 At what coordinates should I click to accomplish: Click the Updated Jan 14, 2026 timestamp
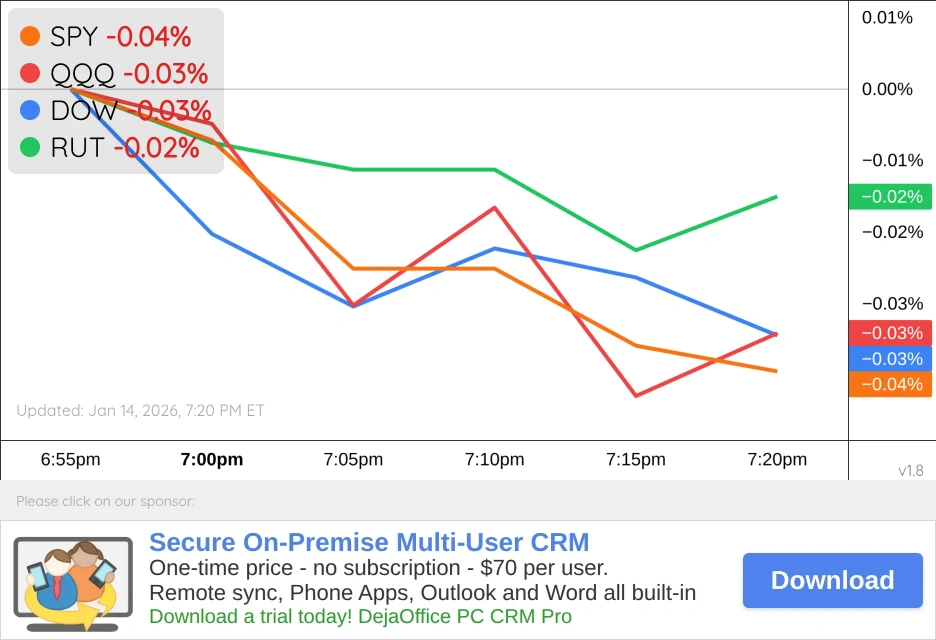pos(141,410)
